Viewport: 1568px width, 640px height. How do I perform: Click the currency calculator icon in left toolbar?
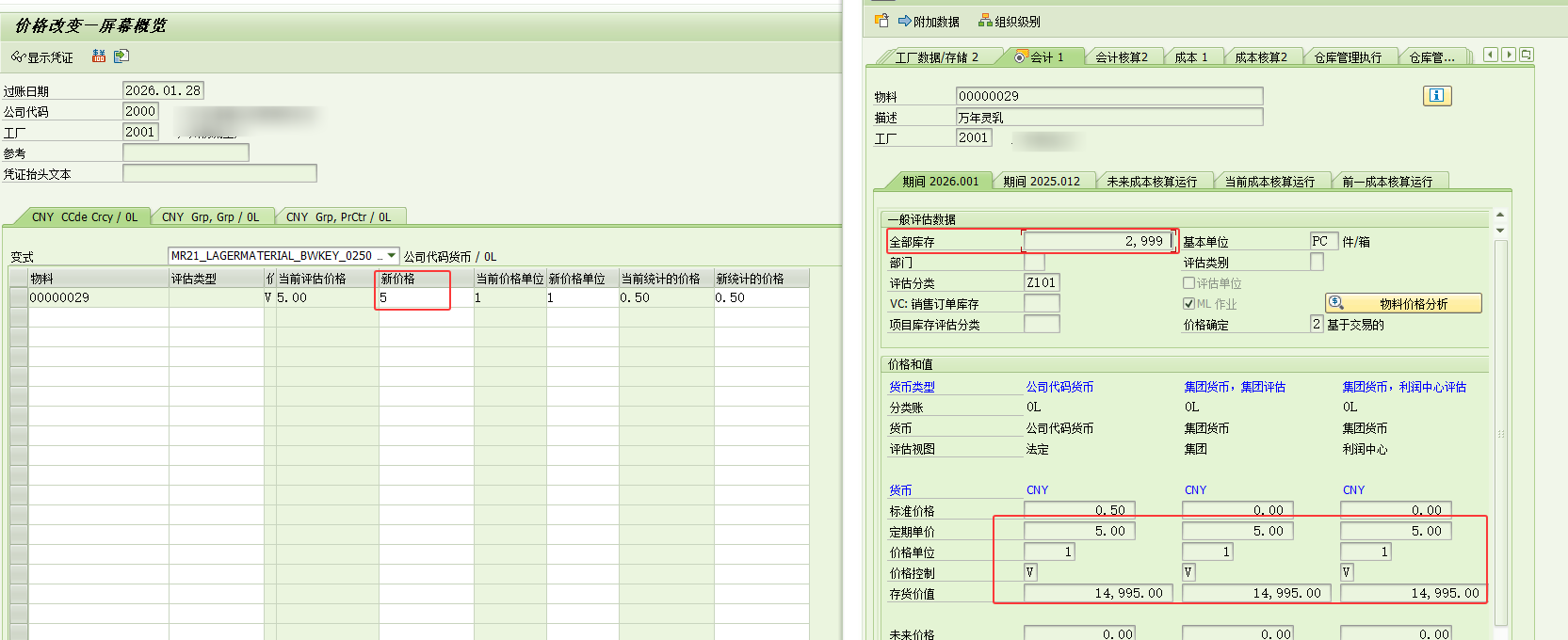[x=98, y=56]
